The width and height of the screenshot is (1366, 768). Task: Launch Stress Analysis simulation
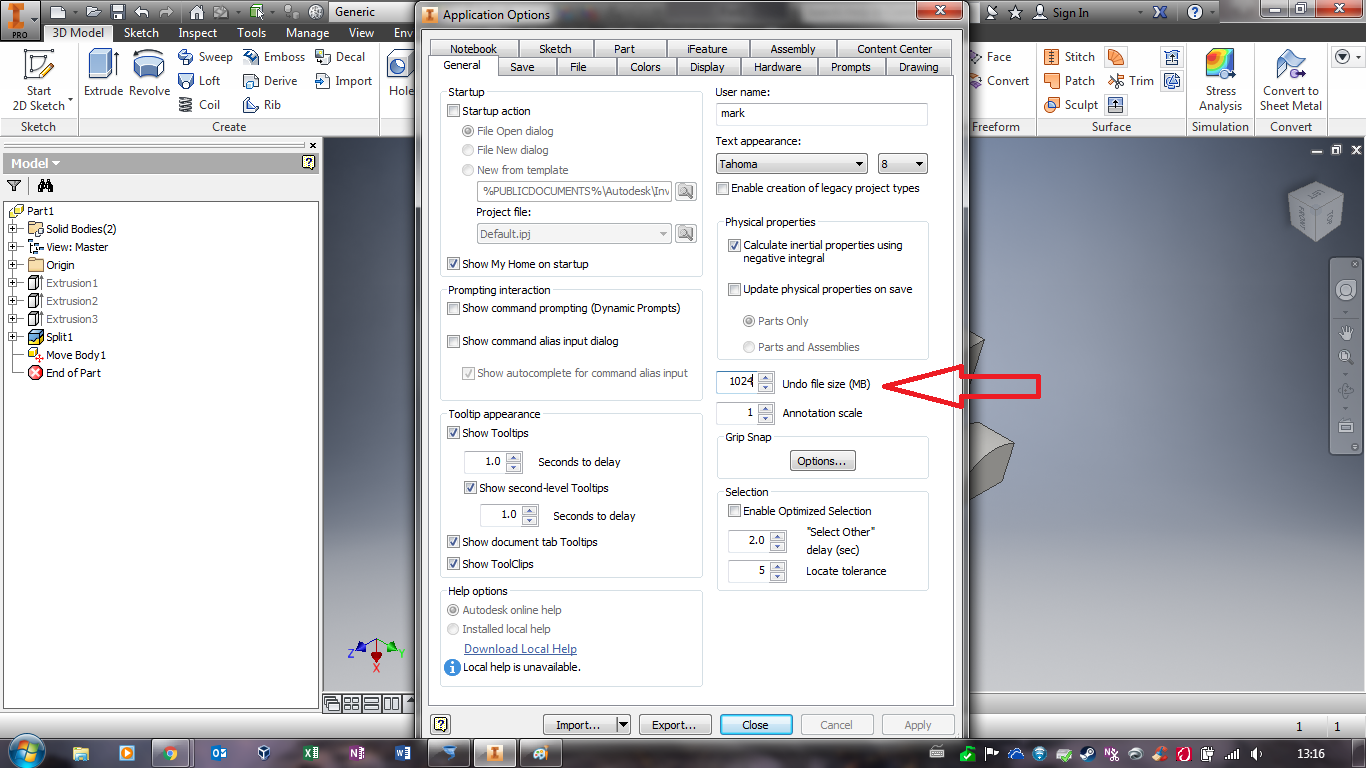click(1221, 80)
